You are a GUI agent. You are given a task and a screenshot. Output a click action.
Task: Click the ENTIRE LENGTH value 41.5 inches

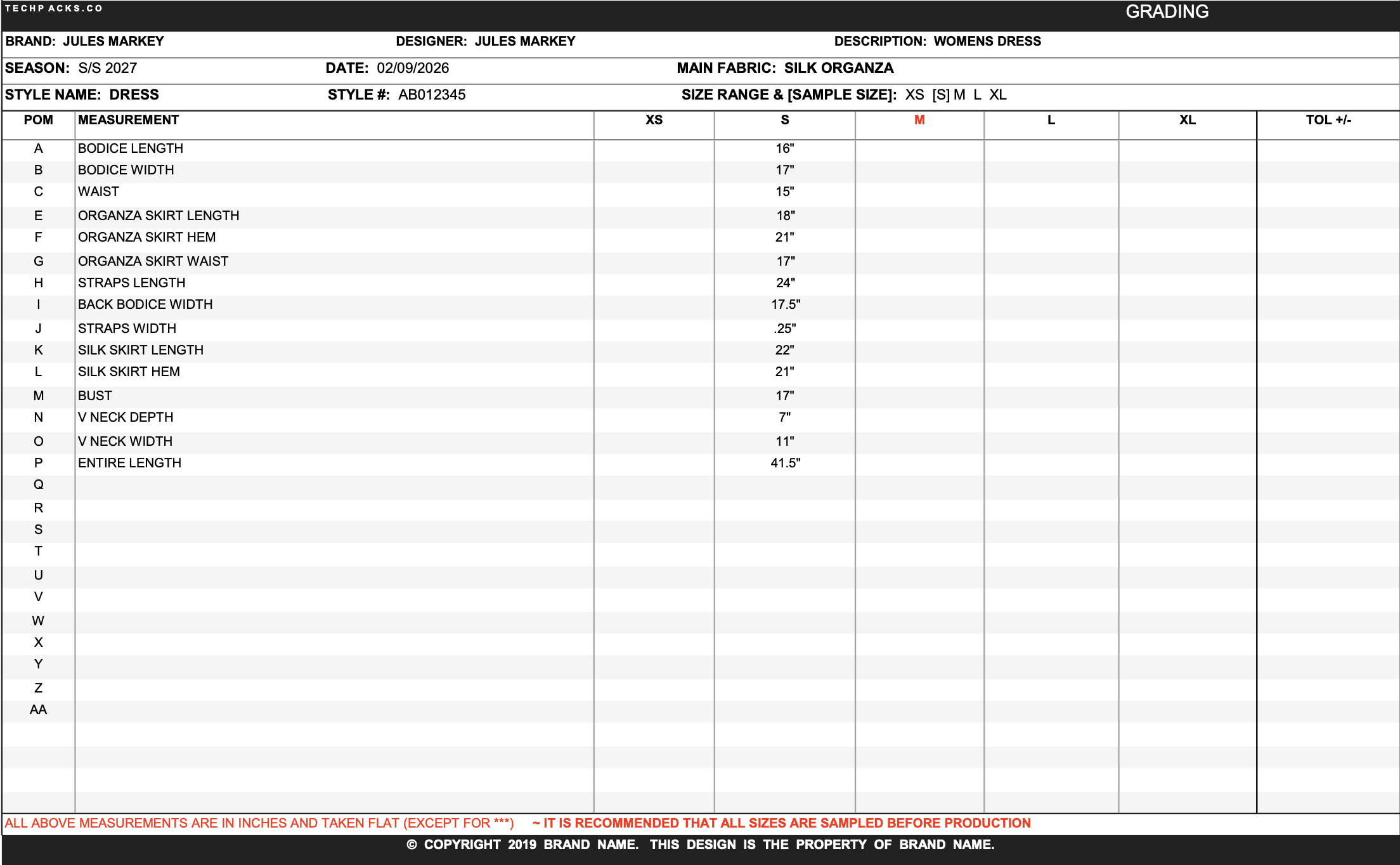coord(784,462)
